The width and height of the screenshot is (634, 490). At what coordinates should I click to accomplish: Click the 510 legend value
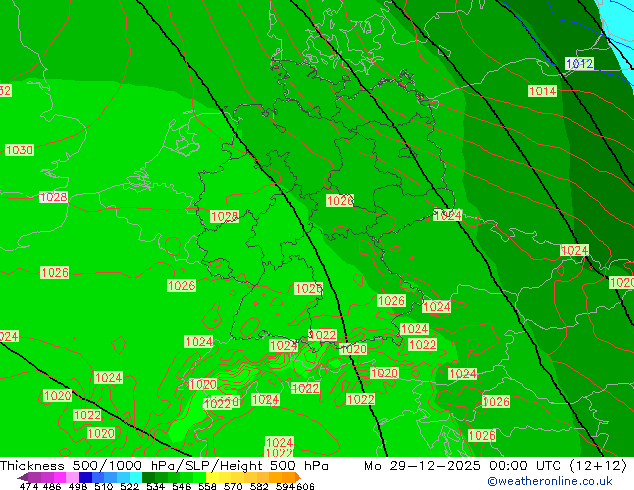(x=104, y=486)
